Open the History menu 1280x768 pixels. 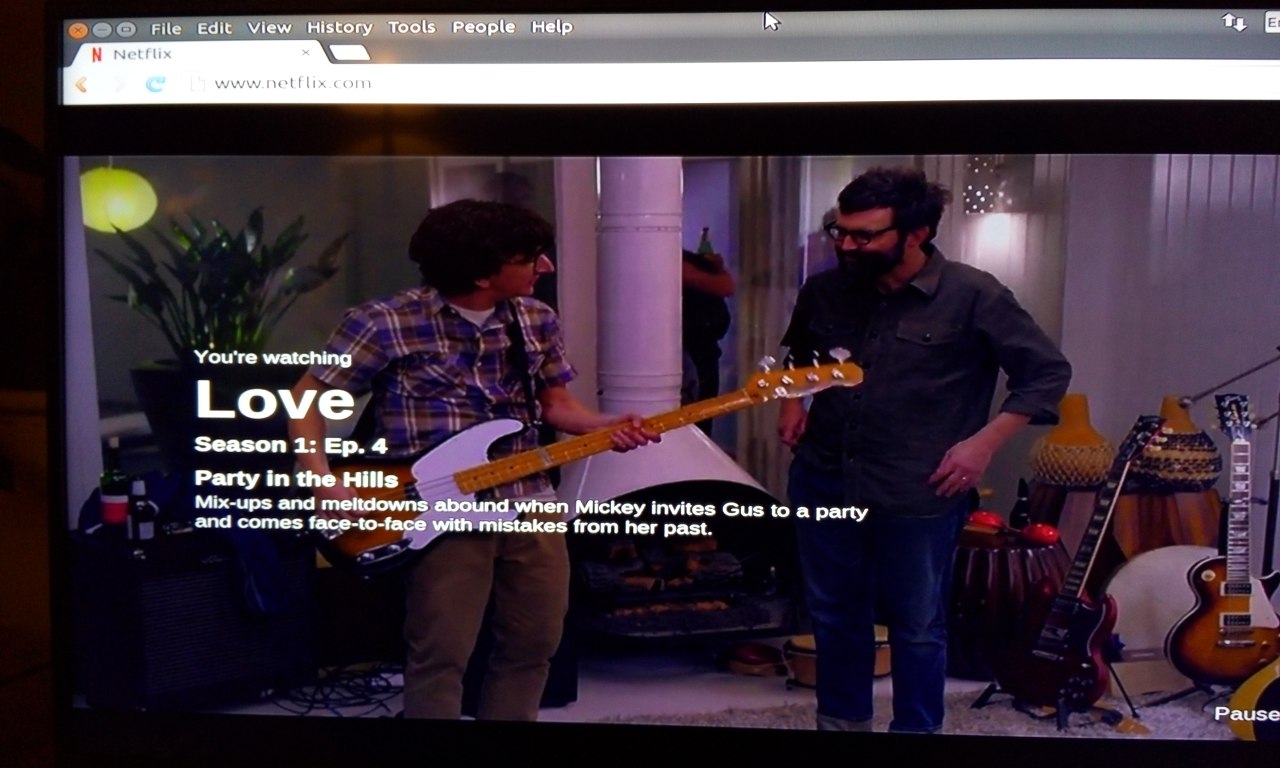pos(339,28)
